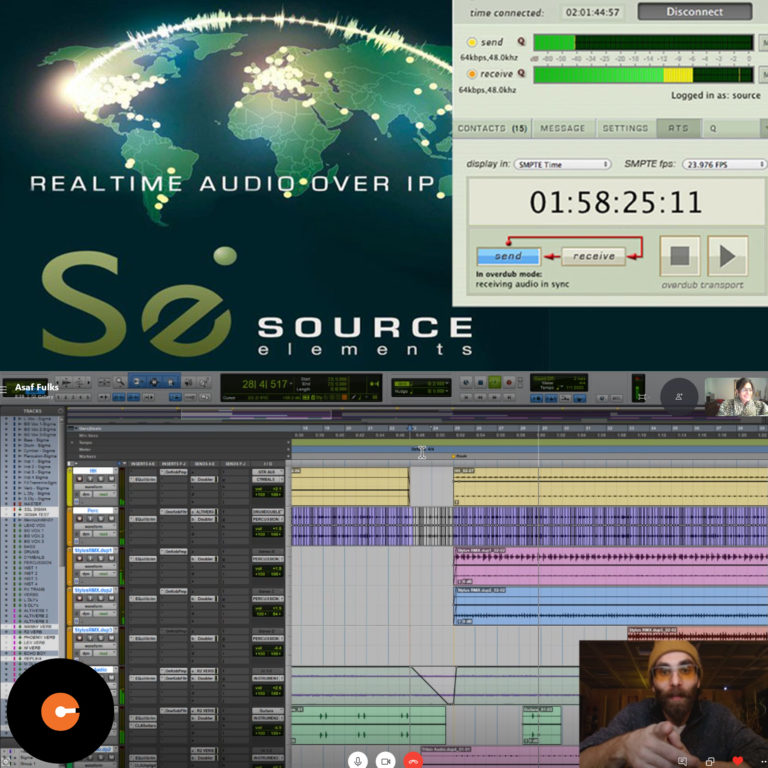The image size is (768, 768).
Task: Click the green Play button in Pro Tools transport
Action: (495, 382)
